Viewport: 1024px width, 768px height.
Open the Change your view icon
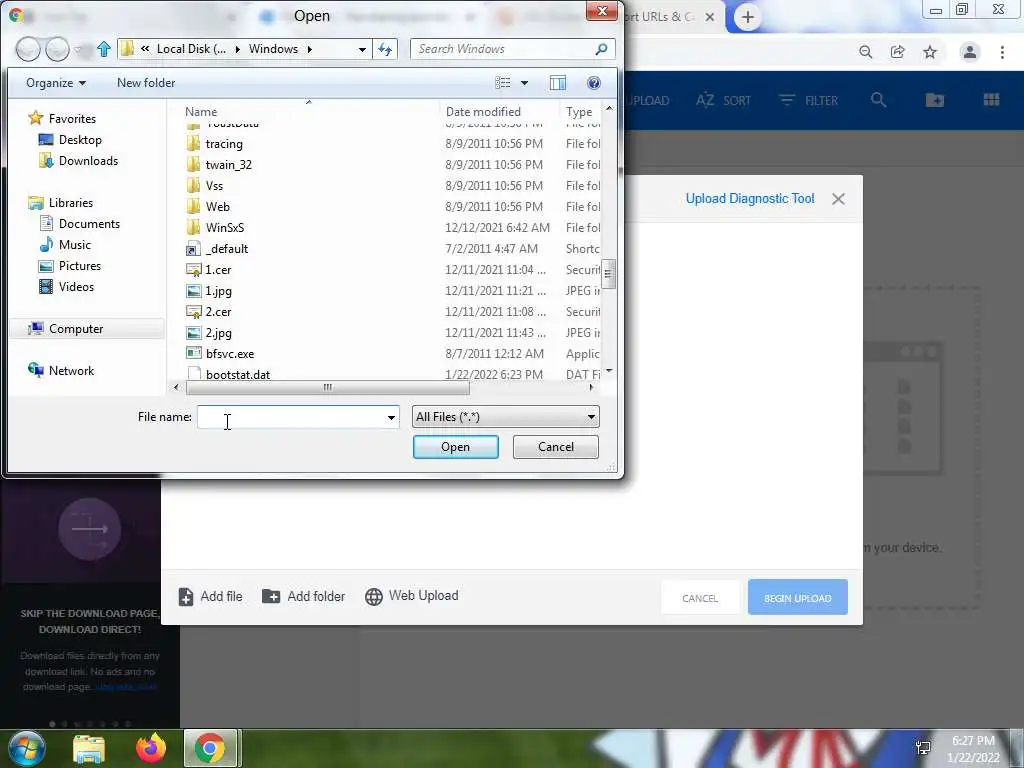click(x=503, y=83)
